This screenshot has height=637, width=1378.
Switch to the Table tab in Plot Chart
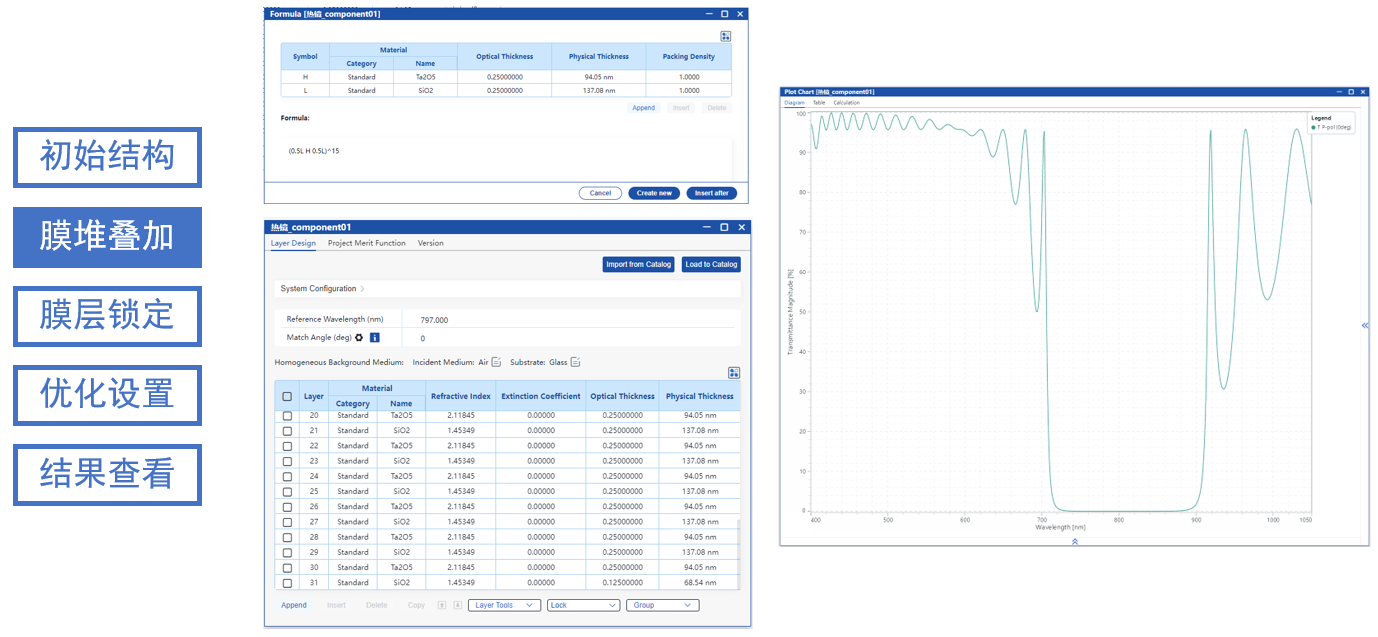819,103
